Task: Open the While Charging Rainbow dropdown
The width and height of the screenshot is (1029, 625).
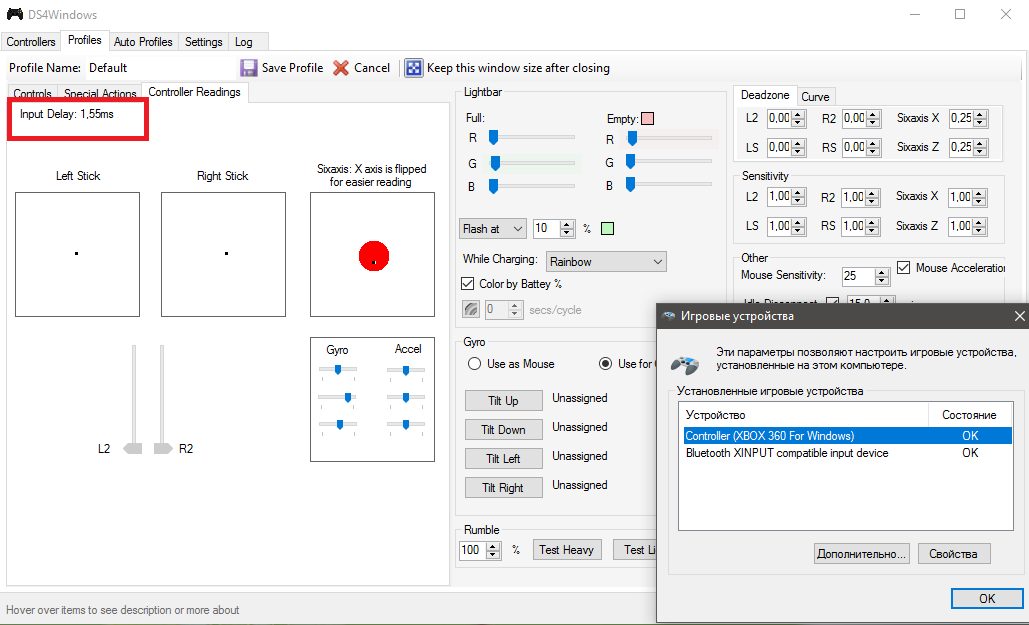Action: pyautogui.click(x=606, y=261)
